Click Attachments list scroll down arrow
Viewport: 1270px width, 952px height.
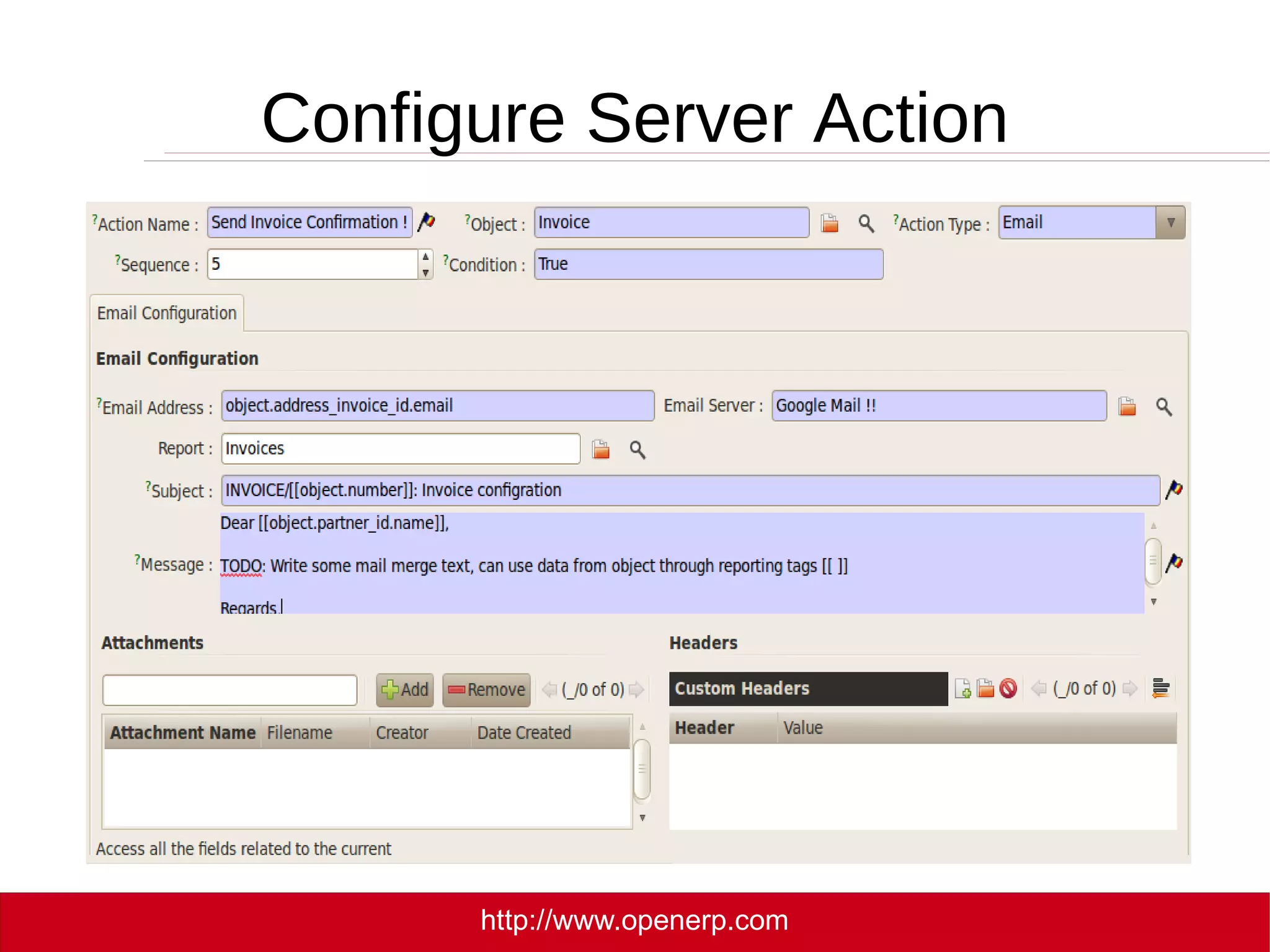point(642,818)
